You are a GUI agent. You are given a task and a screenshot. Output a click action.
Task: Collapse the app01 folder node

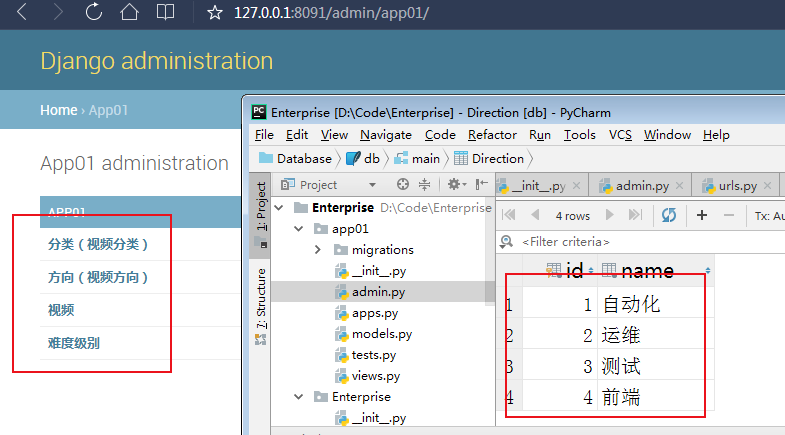click(x=299, y=229)
